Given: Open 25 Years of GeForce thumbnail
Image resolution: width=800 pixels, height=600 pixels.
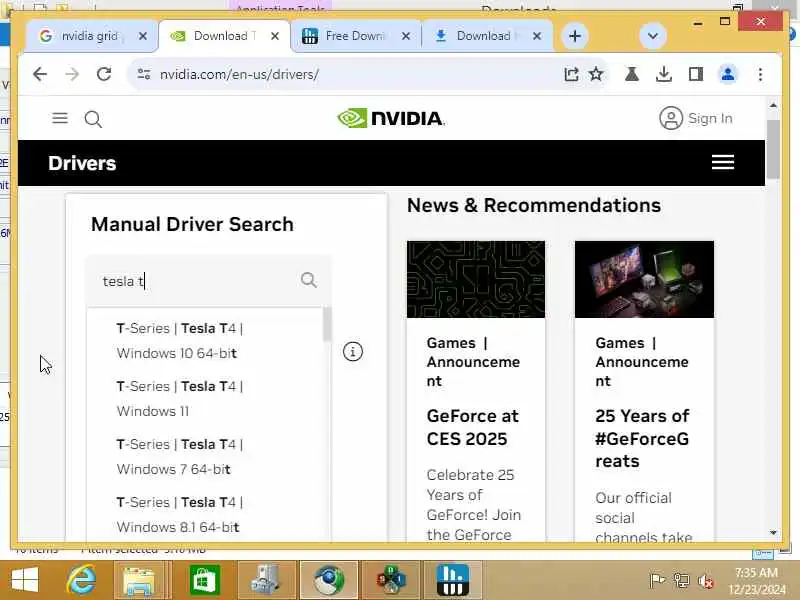Looking at the screenshot, I should 644,279.
